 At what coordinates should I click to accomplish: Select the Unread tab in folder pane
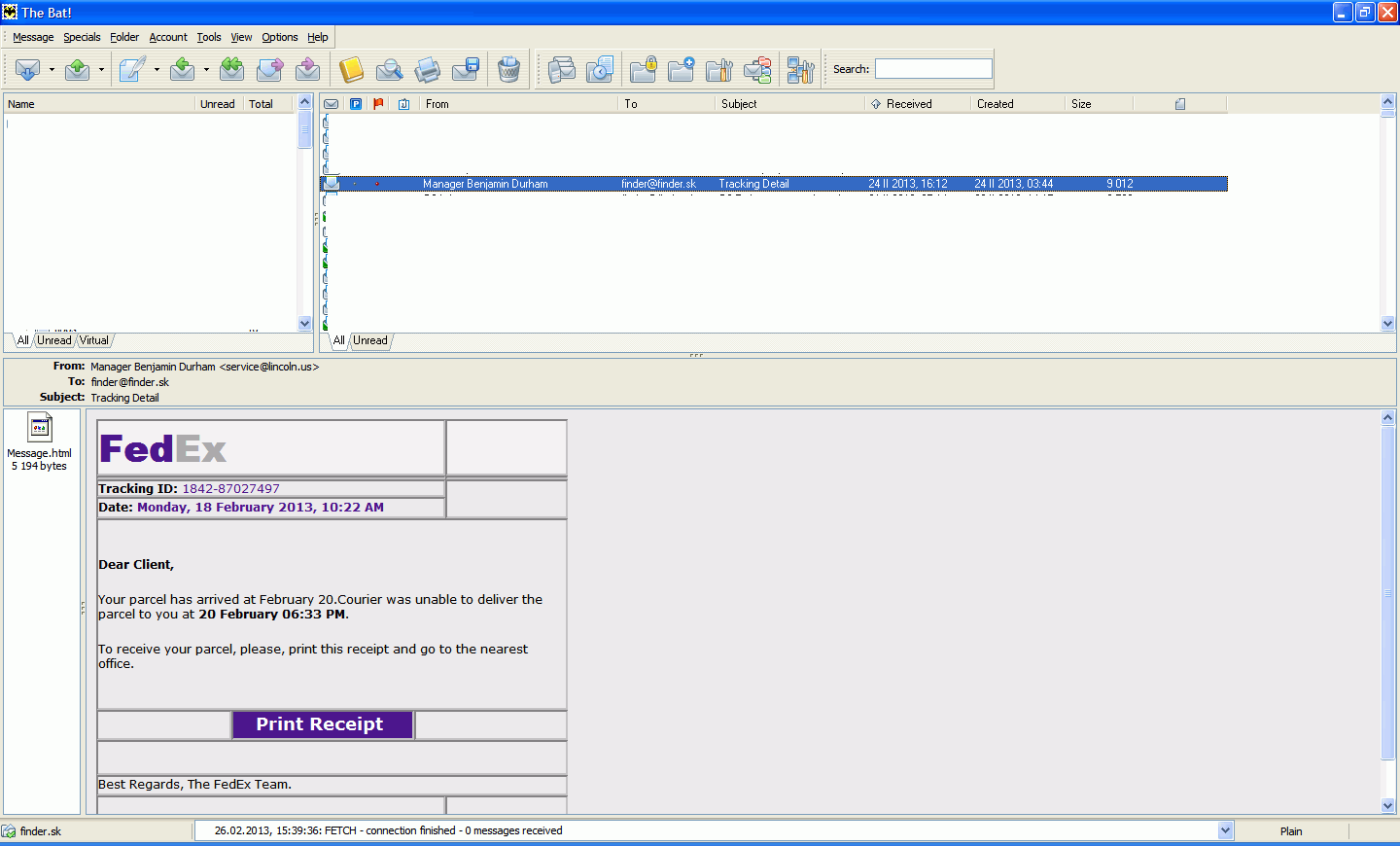click(x=54, y=340)
